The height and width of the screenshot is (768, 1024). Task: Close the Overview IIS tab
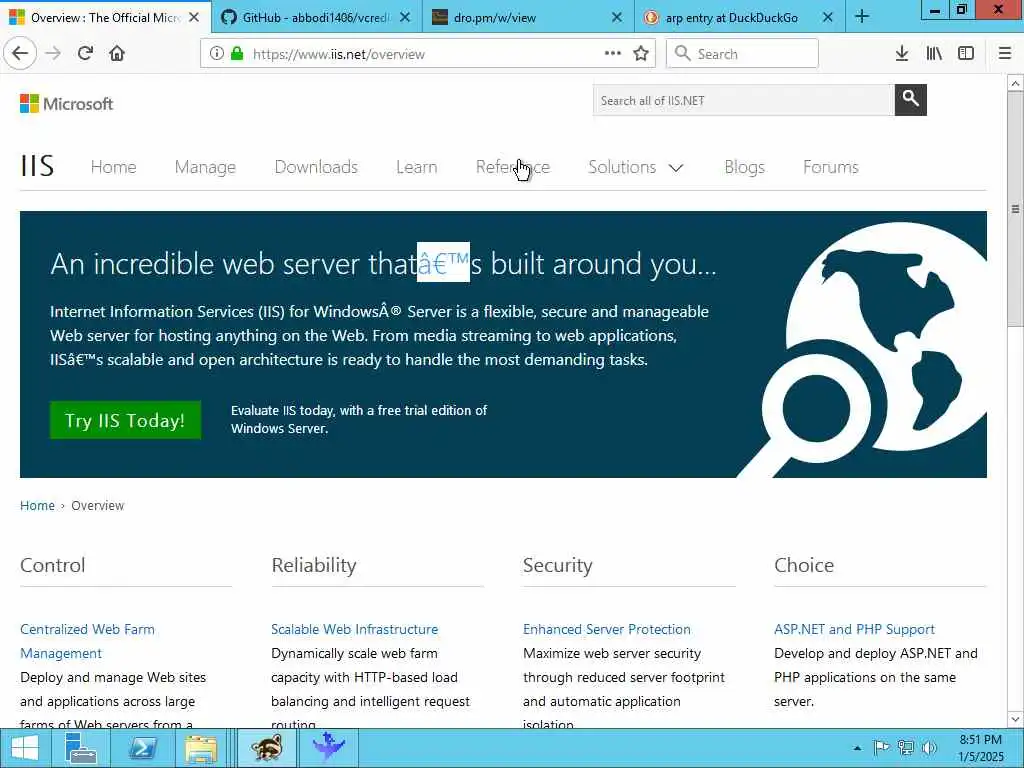click(x=194, y=18)
